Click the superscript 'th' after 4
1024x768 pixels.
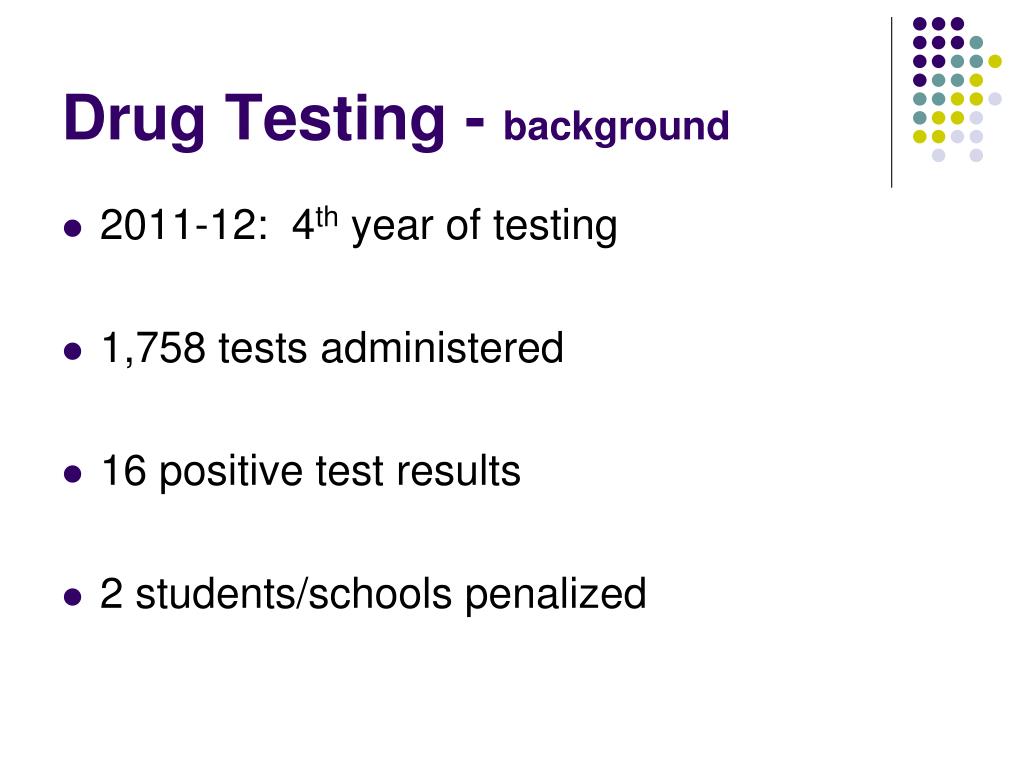(x=327, y=218)
